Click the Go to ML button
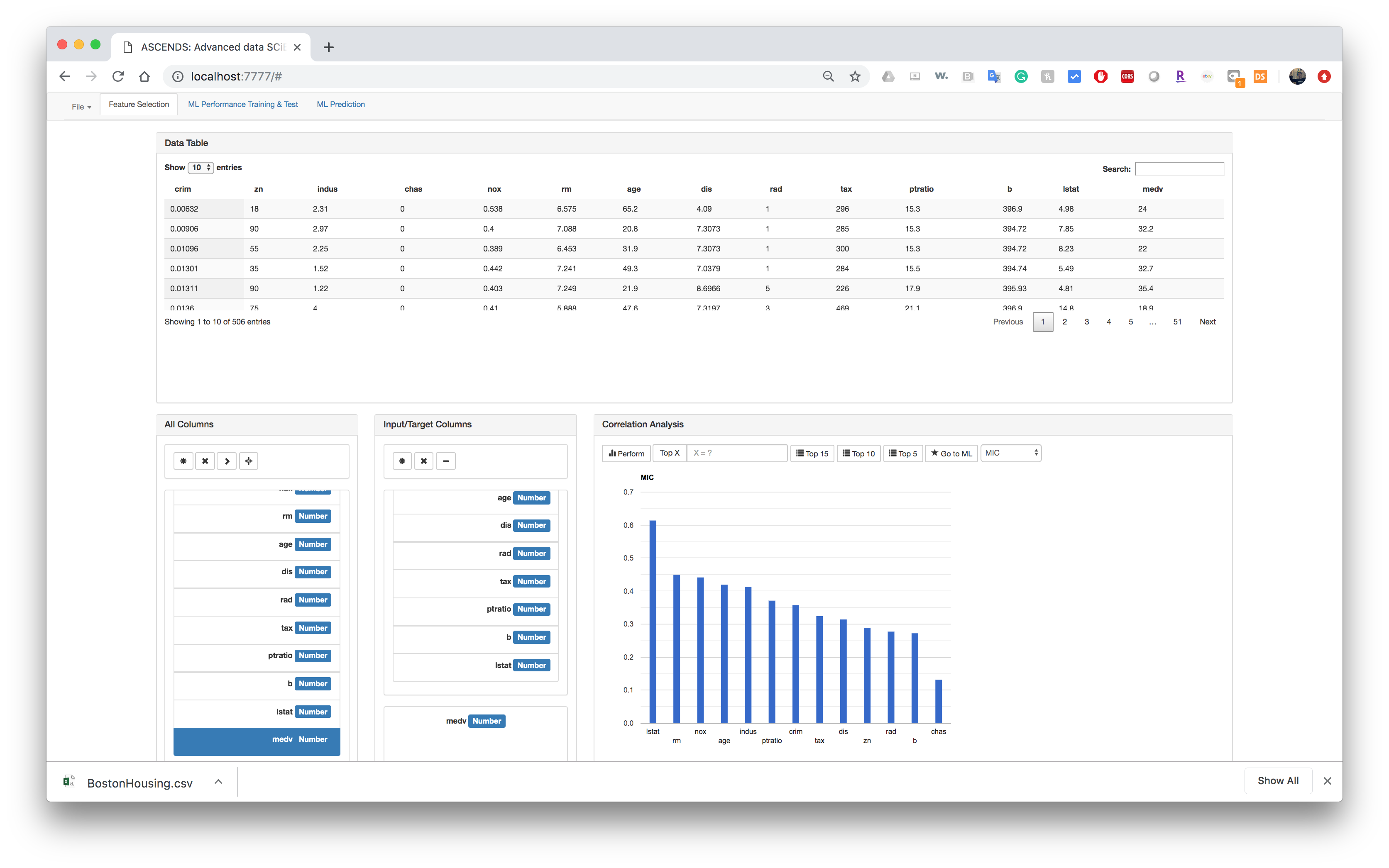The image size is (1389, 868). pos(951,454)
